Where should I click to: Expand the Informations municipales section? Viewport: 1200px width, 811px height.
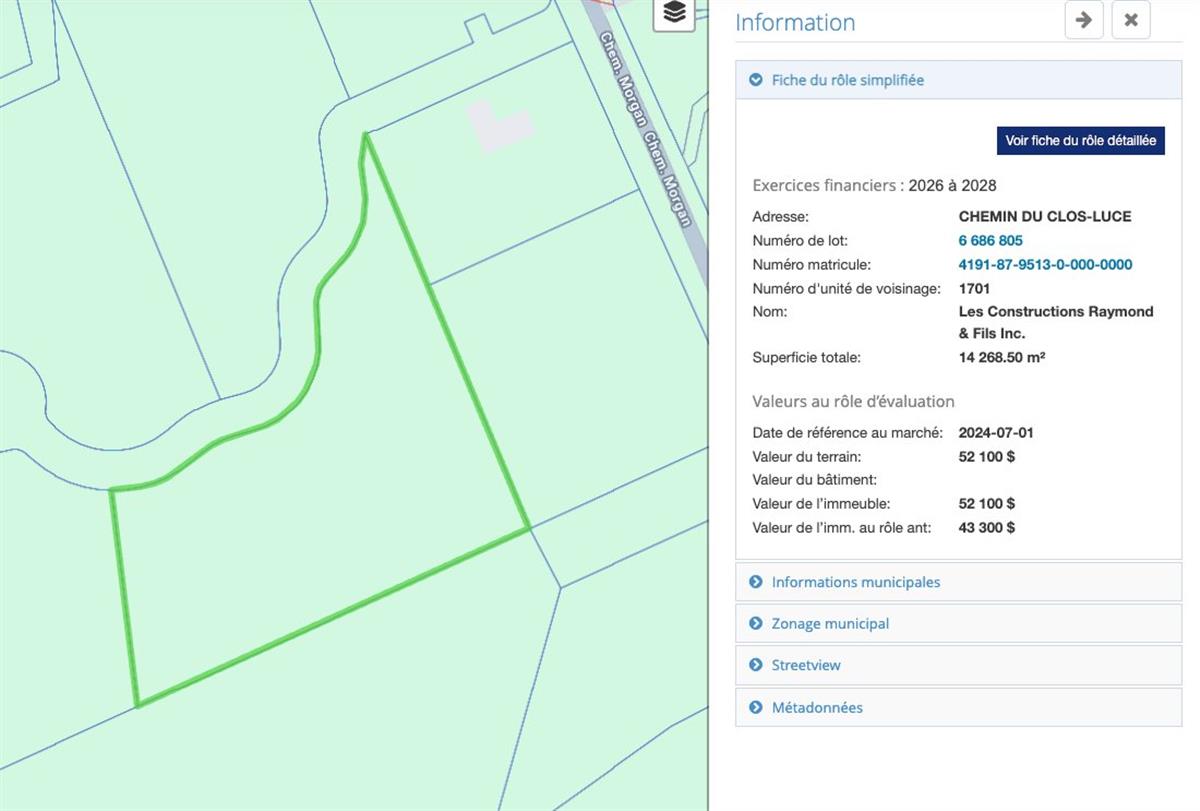pyautogui.click(x=958, y=582)
